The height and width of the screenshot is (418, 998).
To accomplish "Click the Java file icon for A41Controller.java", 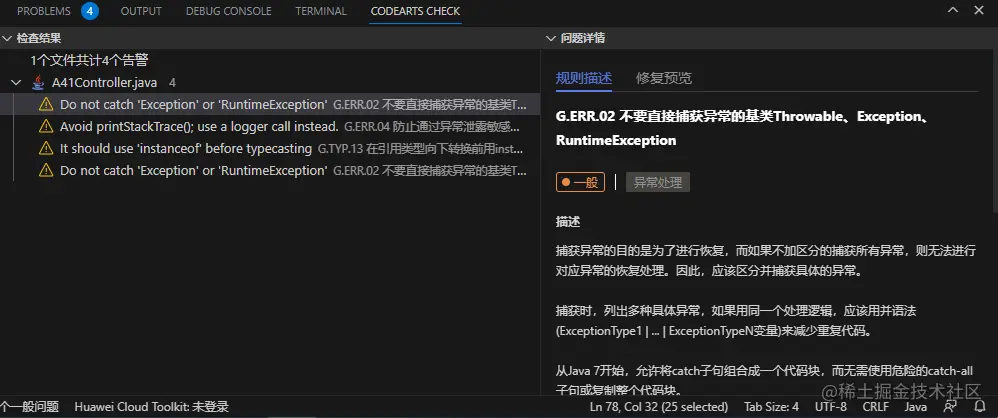I will [39, 82].
